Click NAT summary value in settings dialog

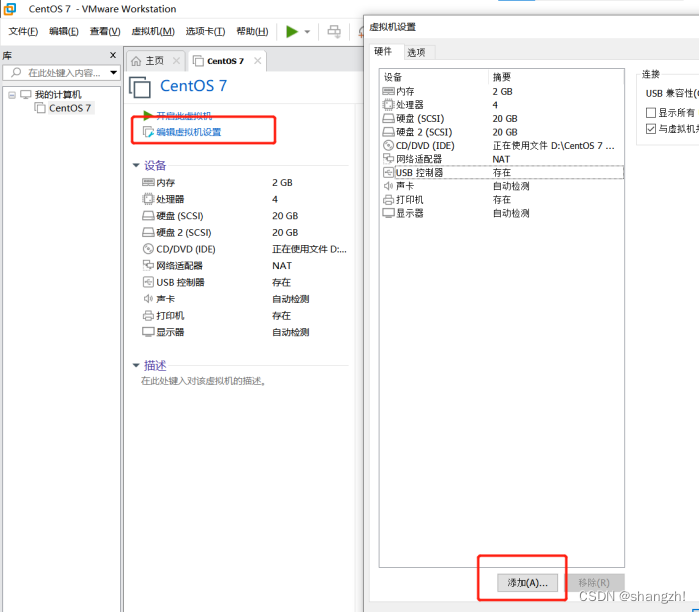pyautogui.click(x=501, y=159)
